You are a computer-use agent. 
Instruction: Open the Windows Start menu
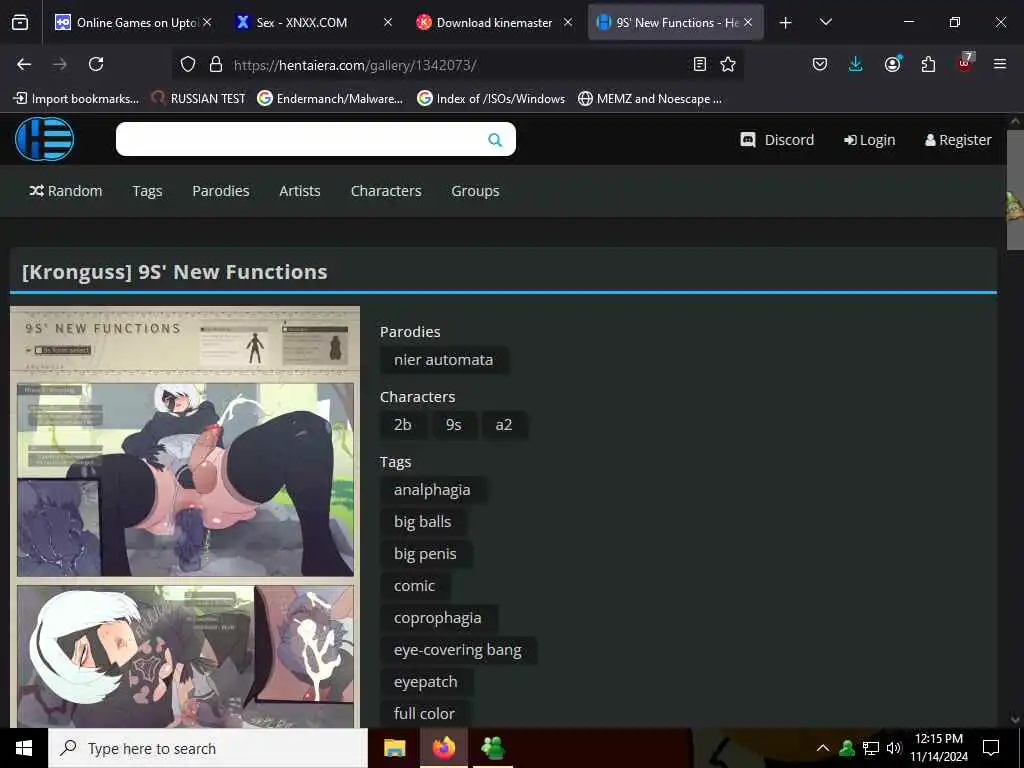(x=24, y=748)
